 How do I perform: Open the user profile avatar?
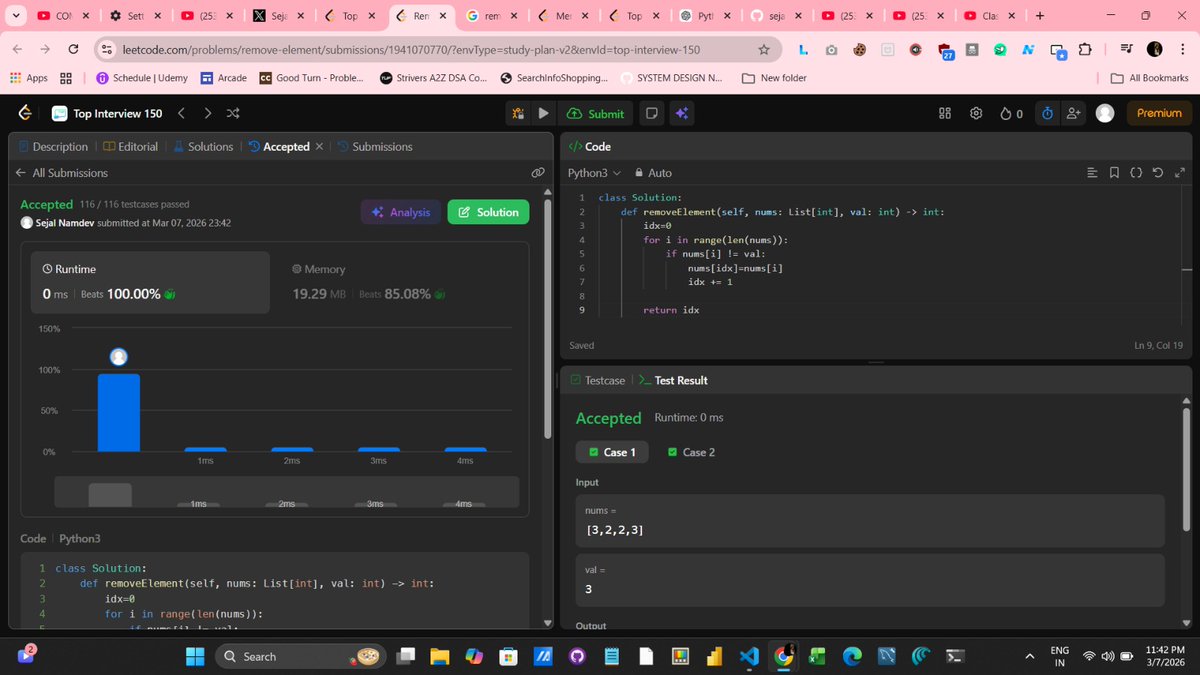pos(1105,113)
